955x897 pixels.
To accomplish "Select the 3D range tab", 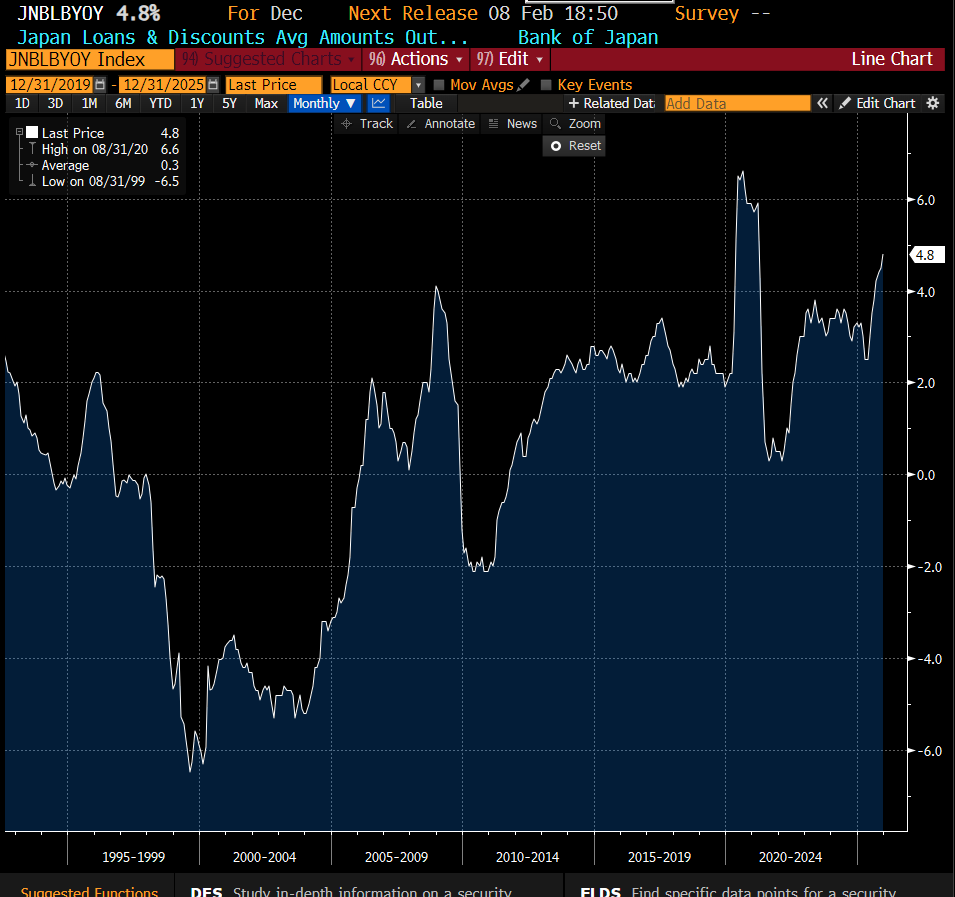I will pyautogui.click(x=55, y=104).
